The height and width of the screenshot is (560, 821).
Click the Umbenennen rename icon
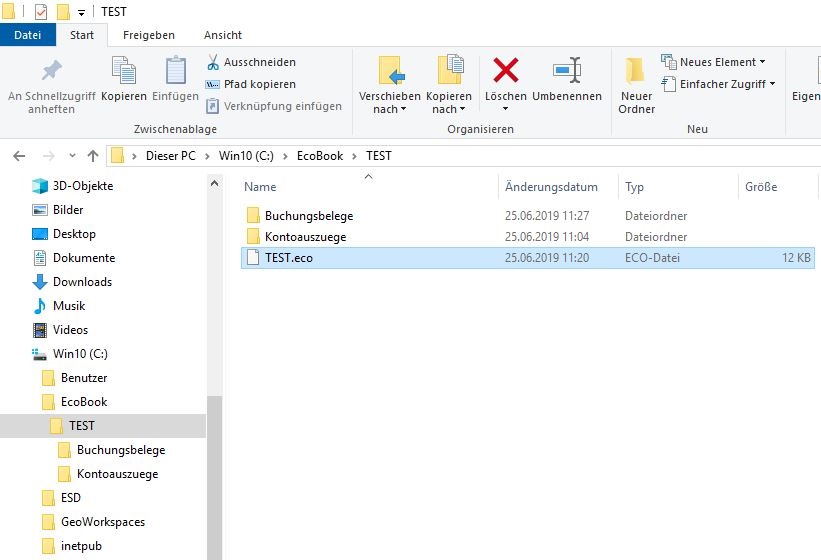point(567,71)
